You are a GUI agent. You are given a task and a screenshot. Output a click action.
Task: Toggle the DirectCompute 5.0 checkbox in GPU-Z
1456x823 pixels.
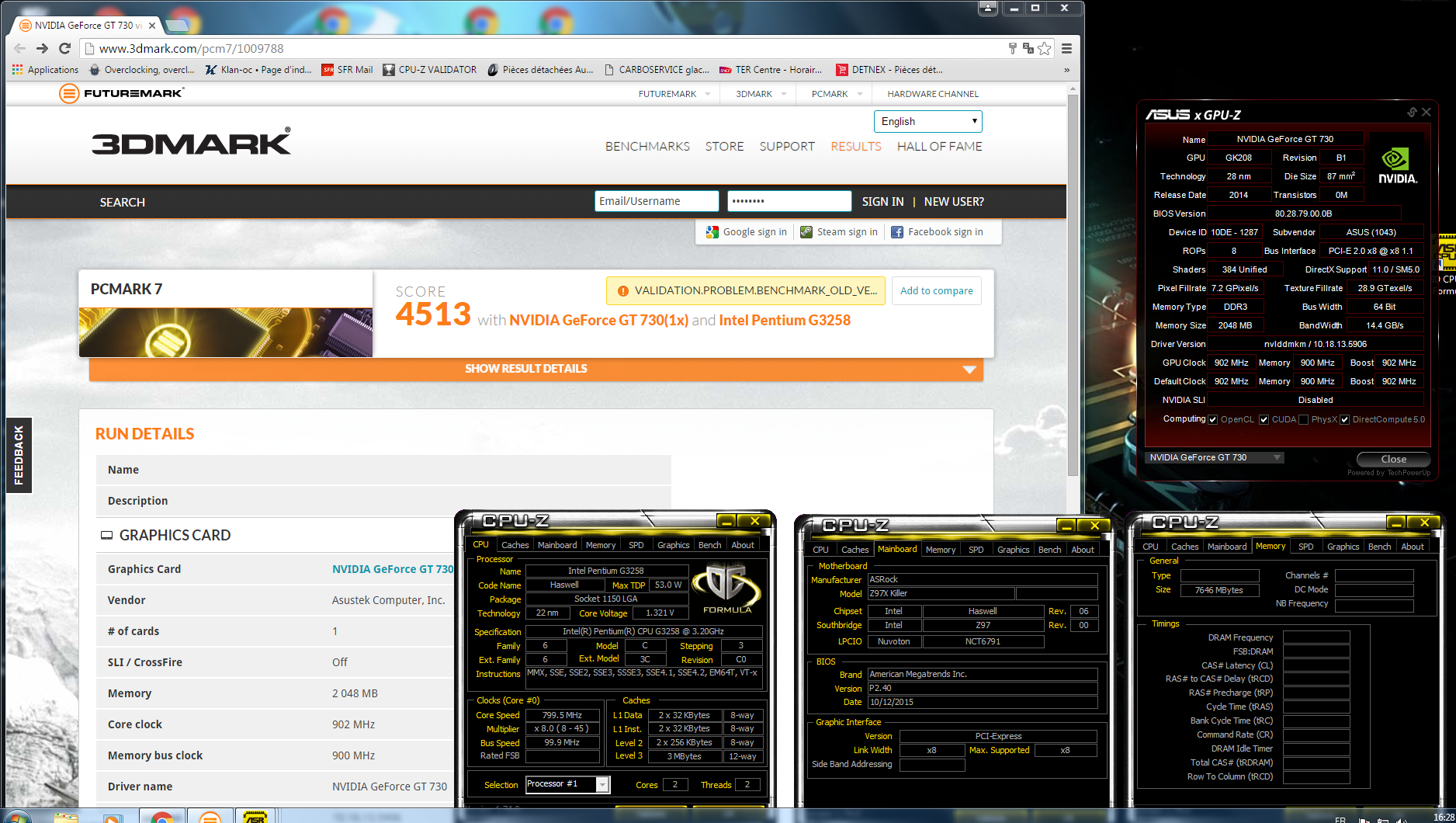click(1345, 419)
